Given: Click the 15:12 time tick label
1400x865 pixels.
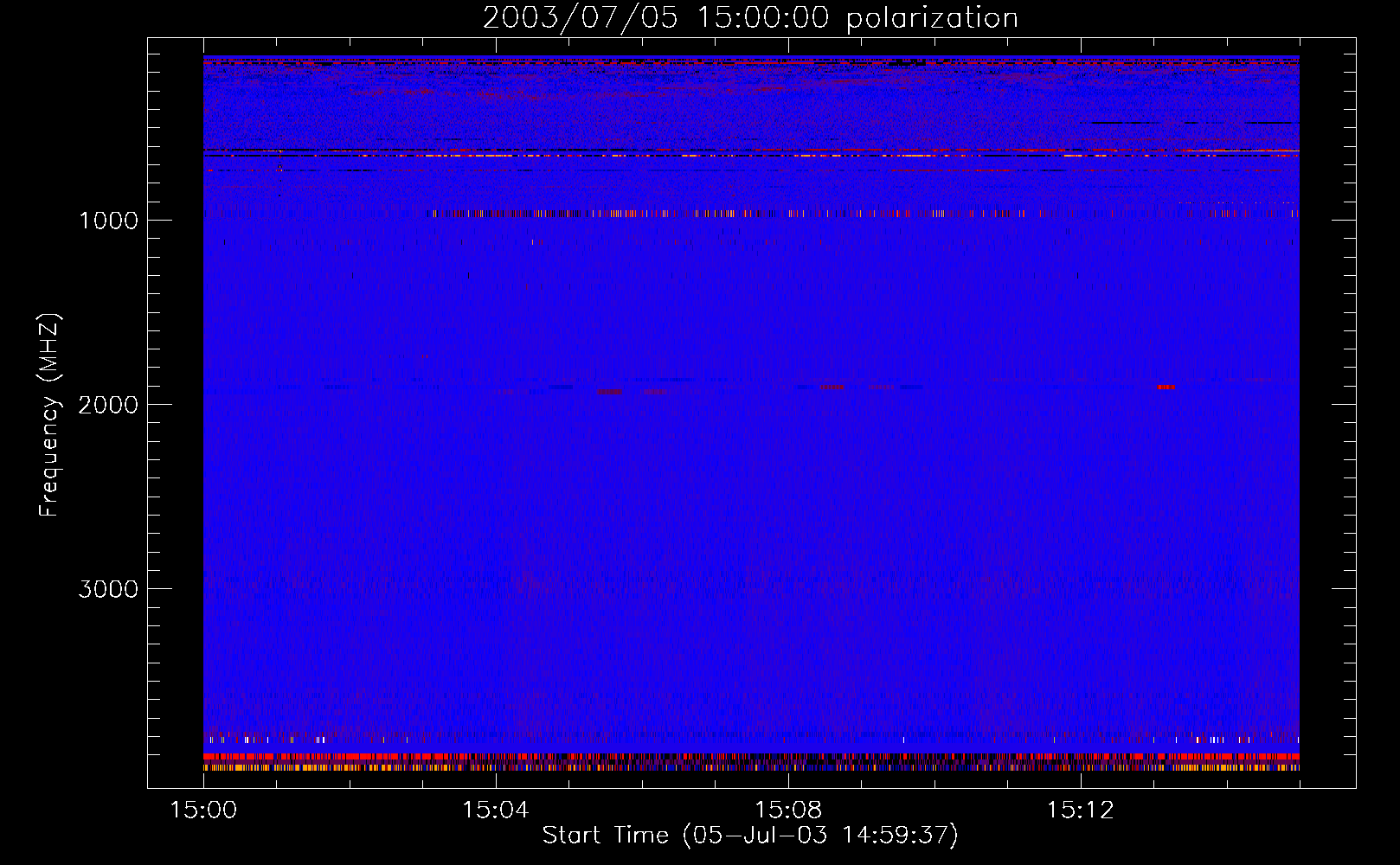Looking at the screenshot, I should (x=1080, y=811).
